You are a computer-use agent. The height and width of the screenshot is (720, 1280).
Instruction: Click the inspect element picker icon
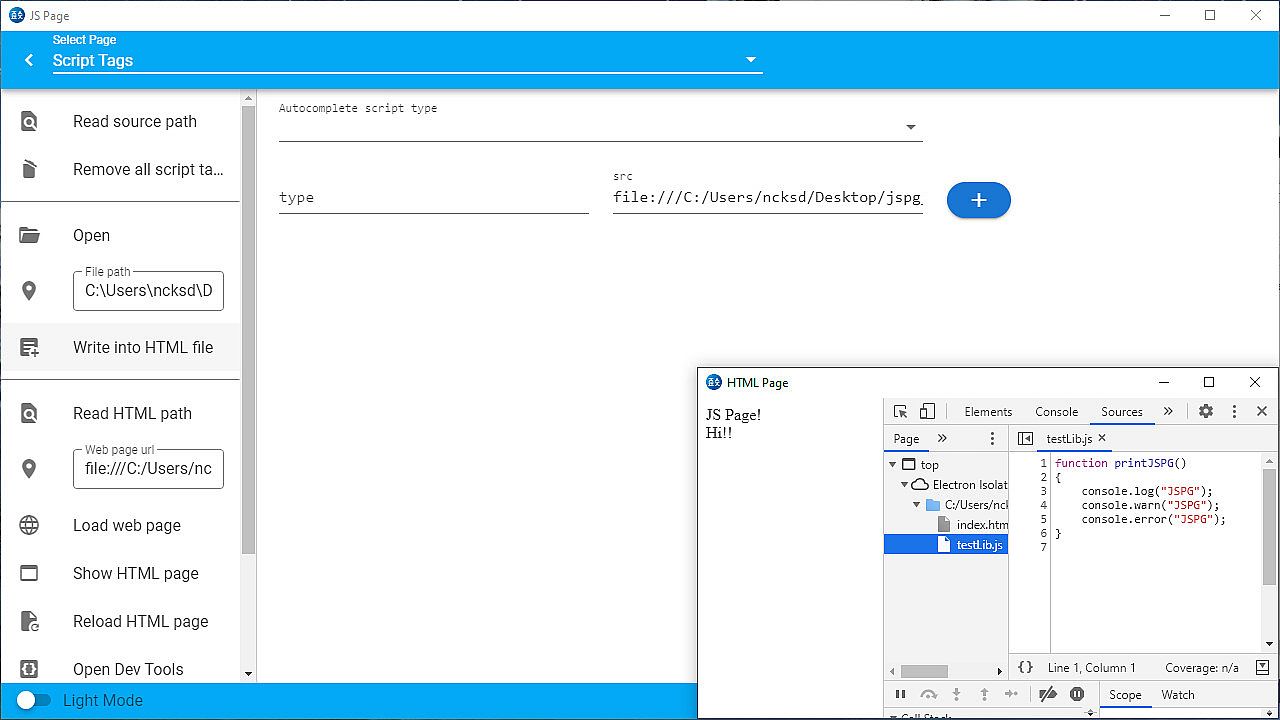[x=900, y=412]
